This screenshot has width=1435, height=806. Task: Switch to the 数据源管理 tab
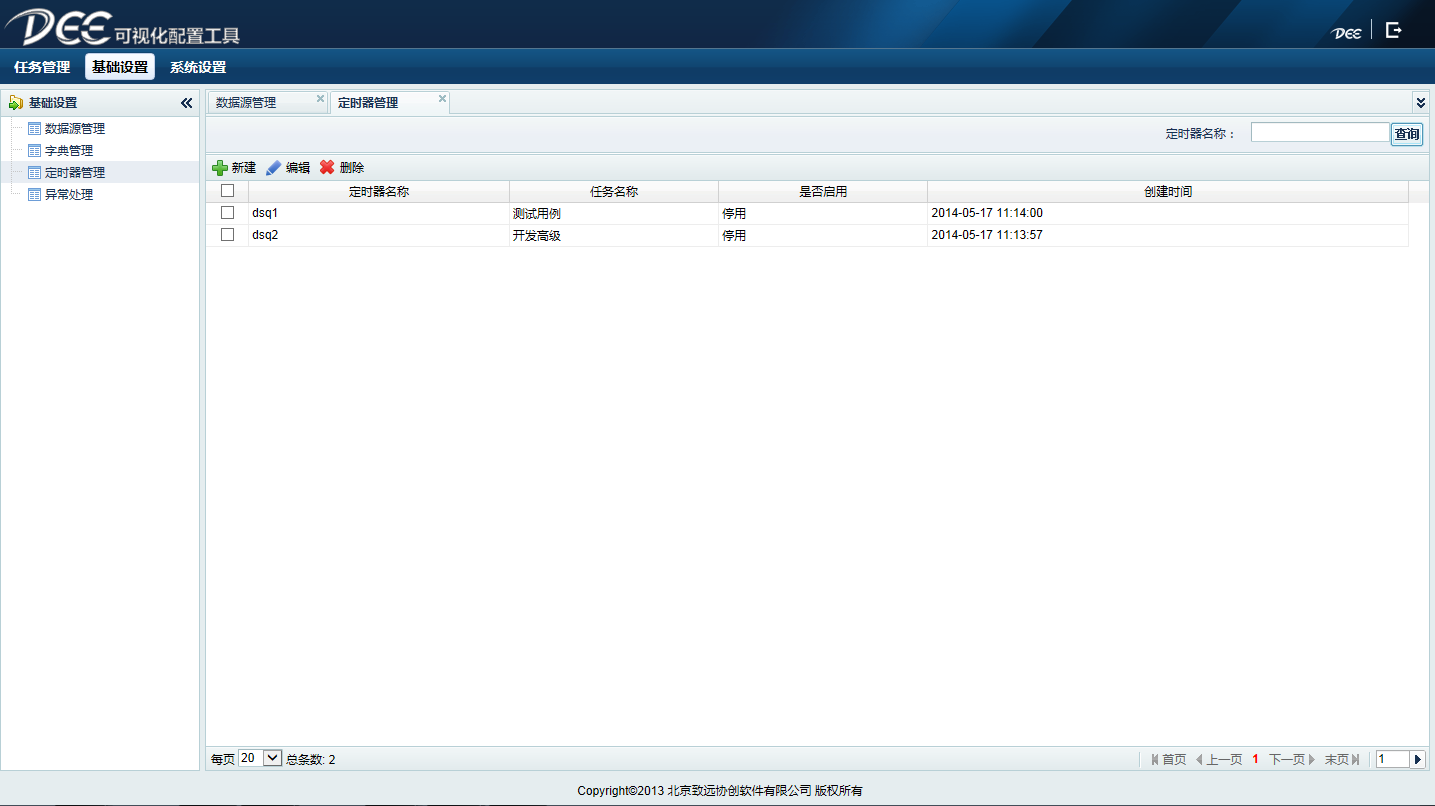pyautogui.click(x=246, y=103)
